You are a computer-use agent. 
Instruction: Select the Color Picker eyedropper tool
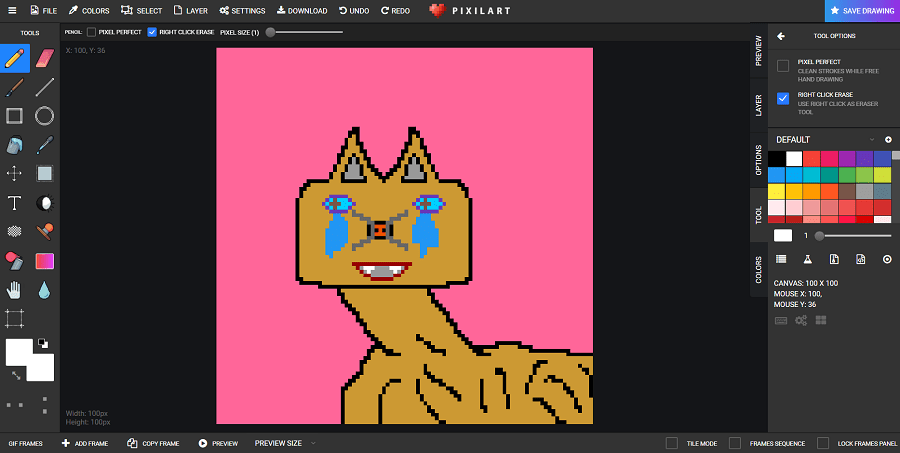tap(45, 145)
